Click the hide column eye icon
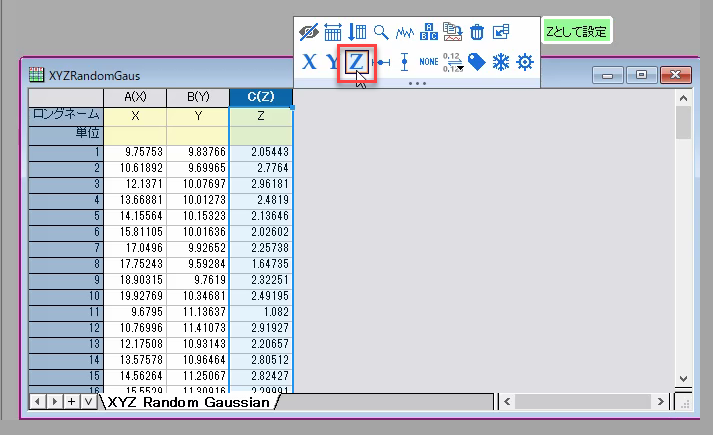The height and width of the screenshot is (435, 713). pos(309,32)
